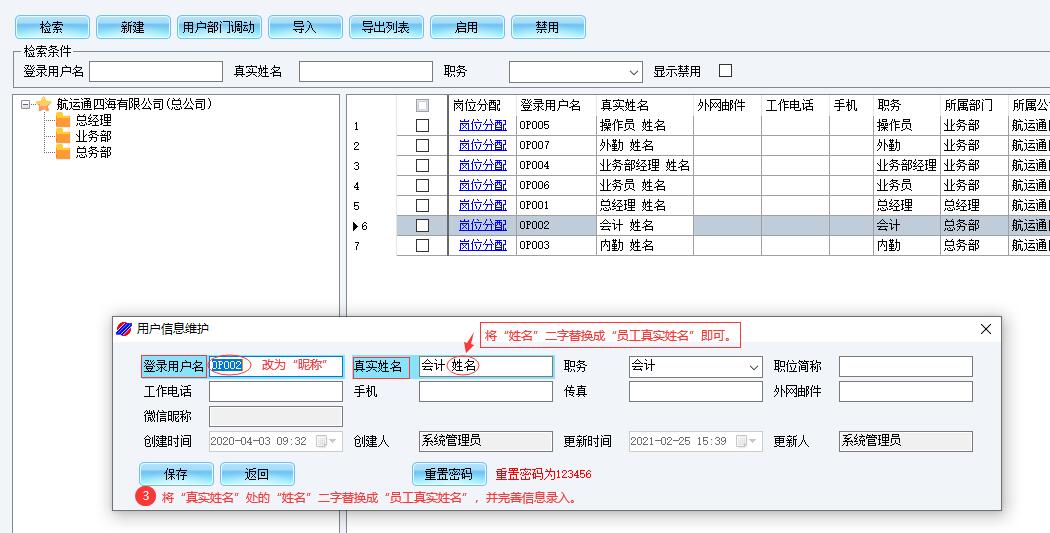Open the 更新时间 calendar picker icon
1050x533 pixels.
(741, 441)
